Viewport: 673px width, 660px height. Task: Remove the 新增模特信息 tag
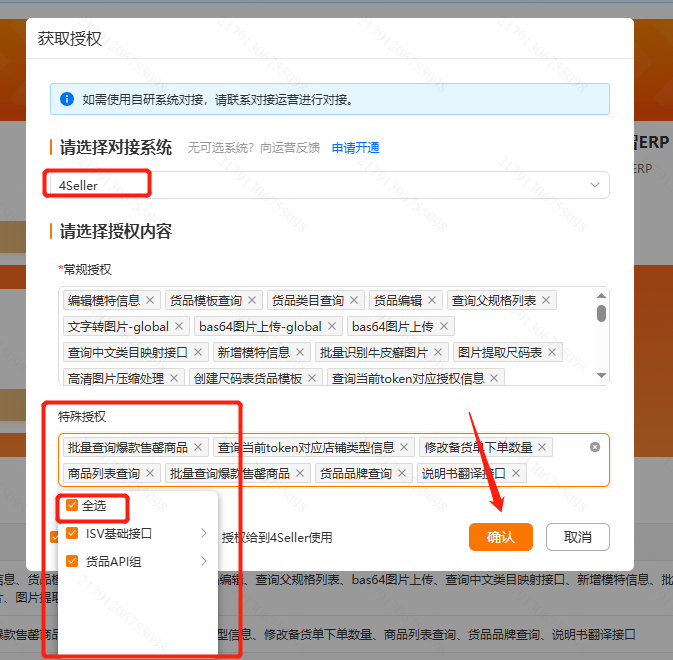(300, 352)
